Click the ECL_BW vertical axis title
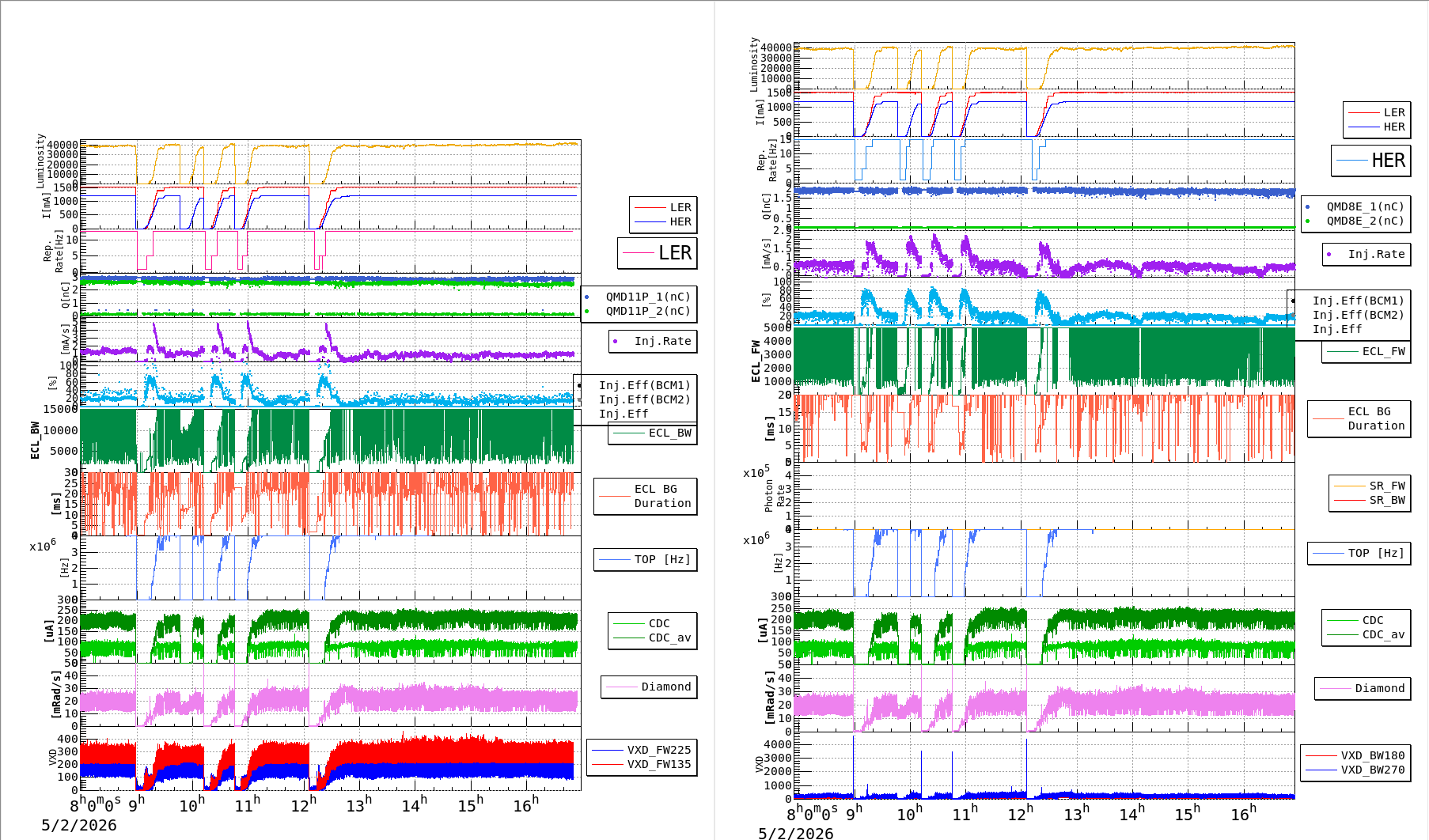Viewport: 1429px width, 840px height. click(x=35, y=440)
